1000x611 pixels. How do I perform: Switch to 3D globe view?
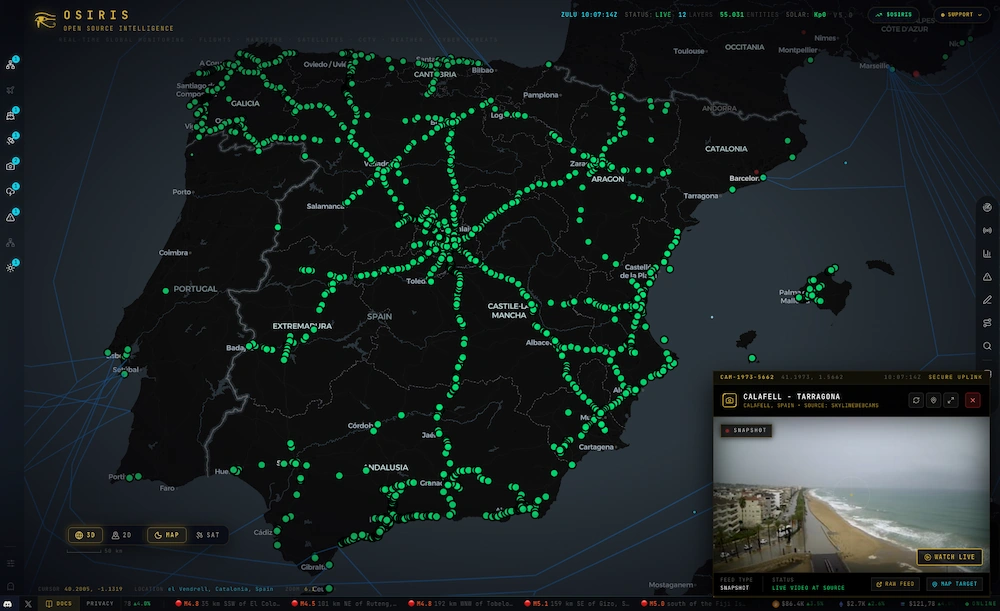point(85,535)
